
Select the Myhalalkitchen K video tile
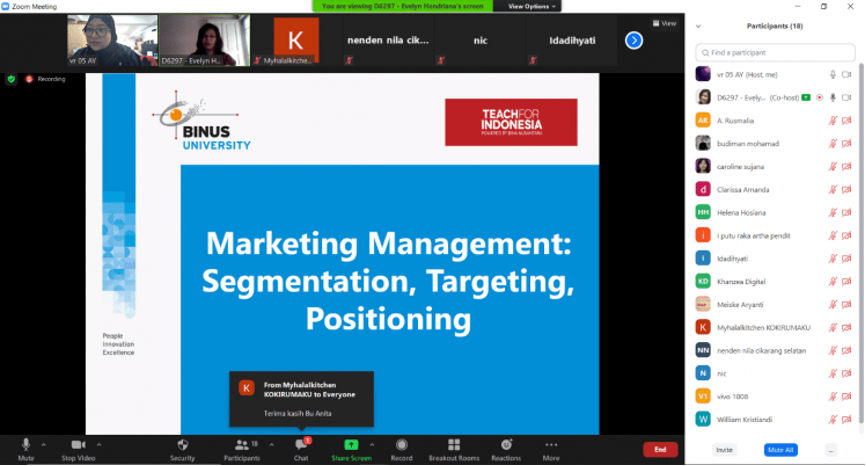coord(296,40)
